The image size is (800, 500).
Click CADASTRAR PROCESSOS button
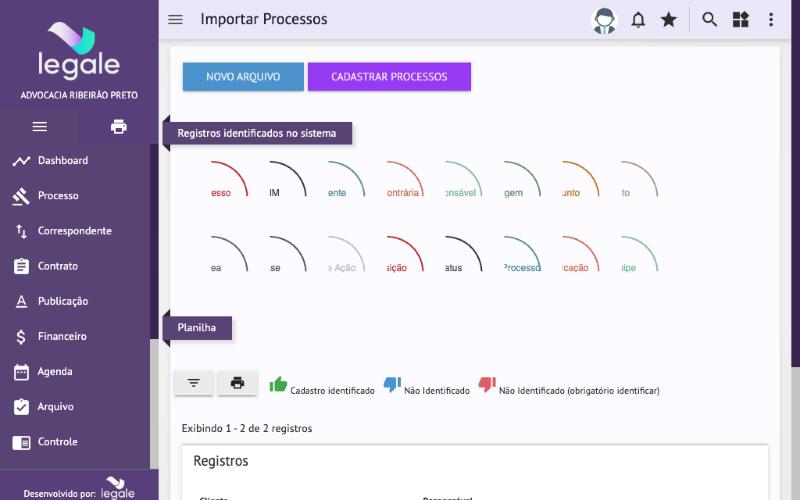coord(389,77)
